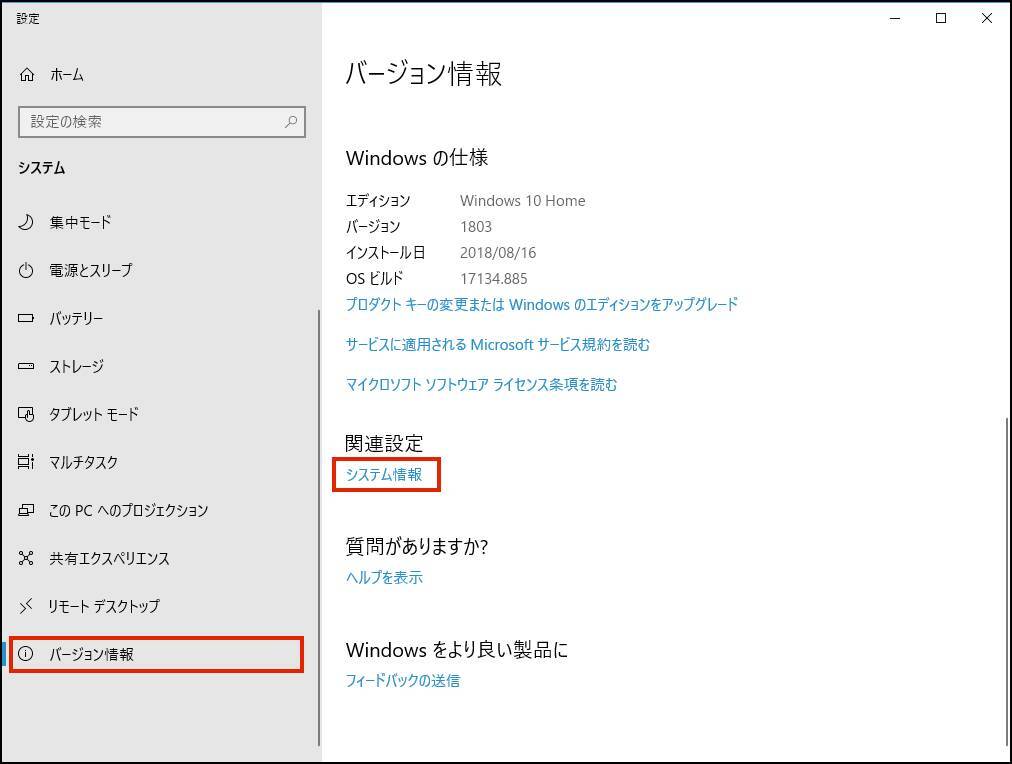Click the Home icon in sidebar

[x=27, y=75]
